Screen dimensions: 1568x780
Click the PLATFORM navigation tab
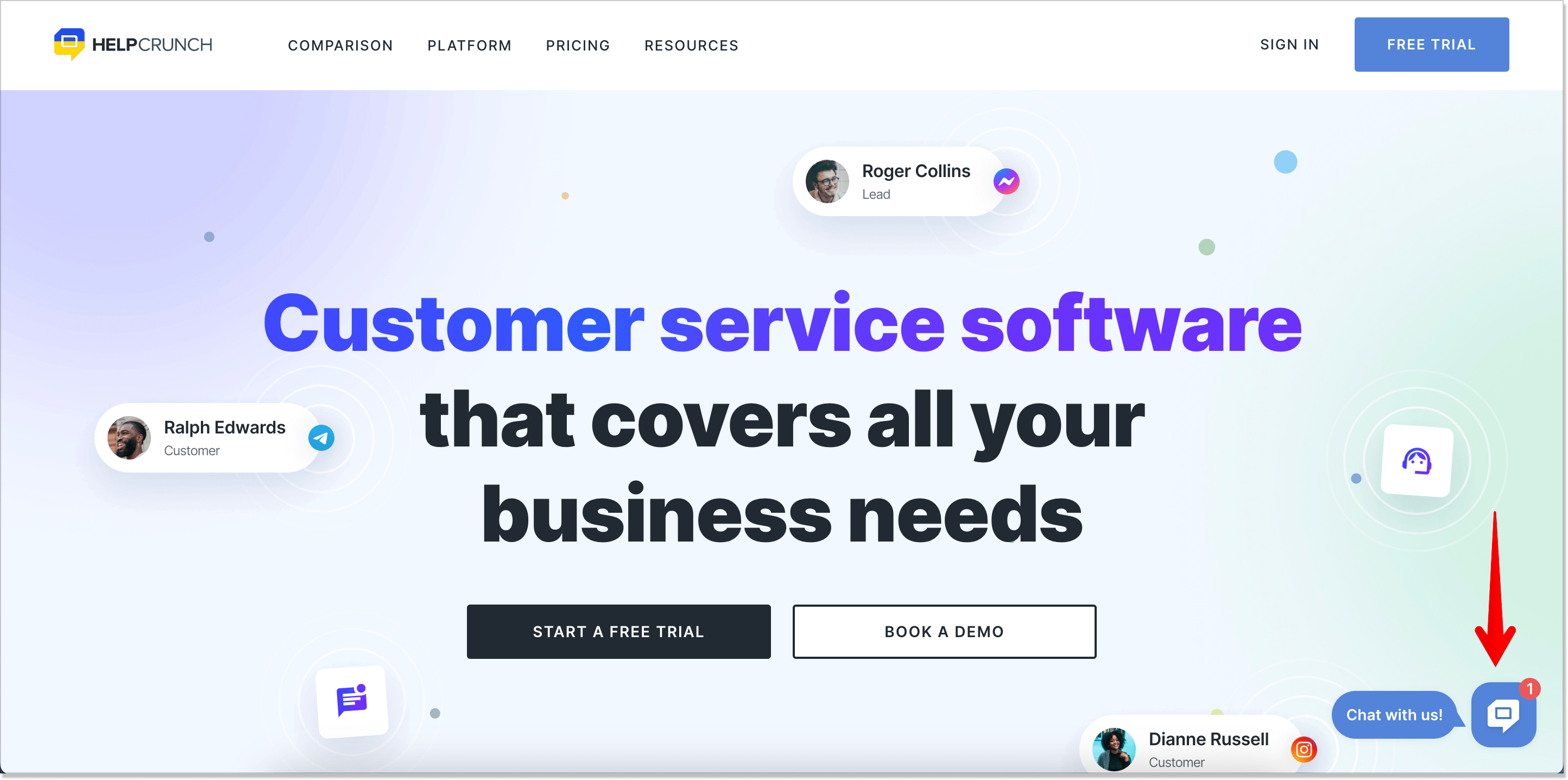coord(469,45)
